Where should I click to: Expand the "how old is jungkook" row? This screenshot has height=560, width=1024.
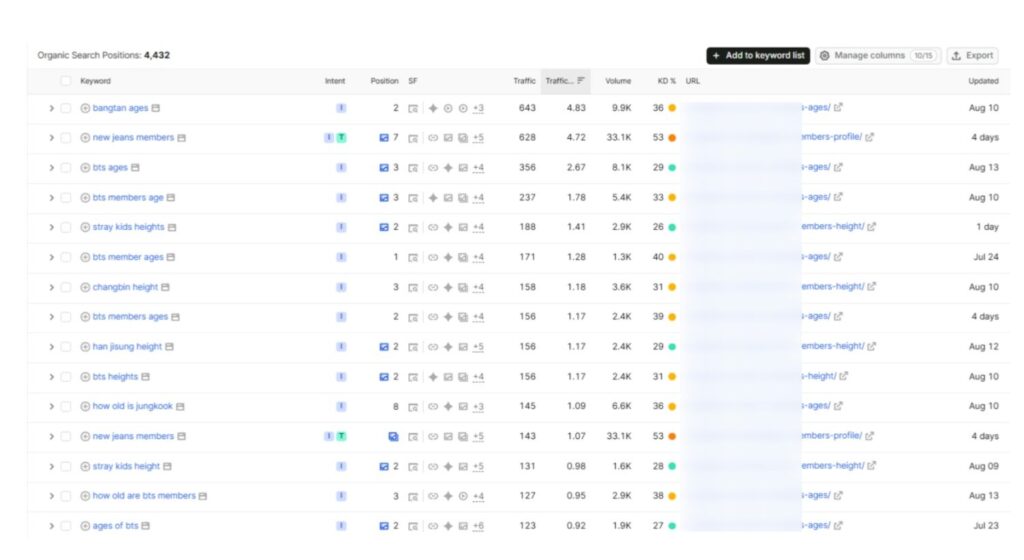(x=52, y=407)
